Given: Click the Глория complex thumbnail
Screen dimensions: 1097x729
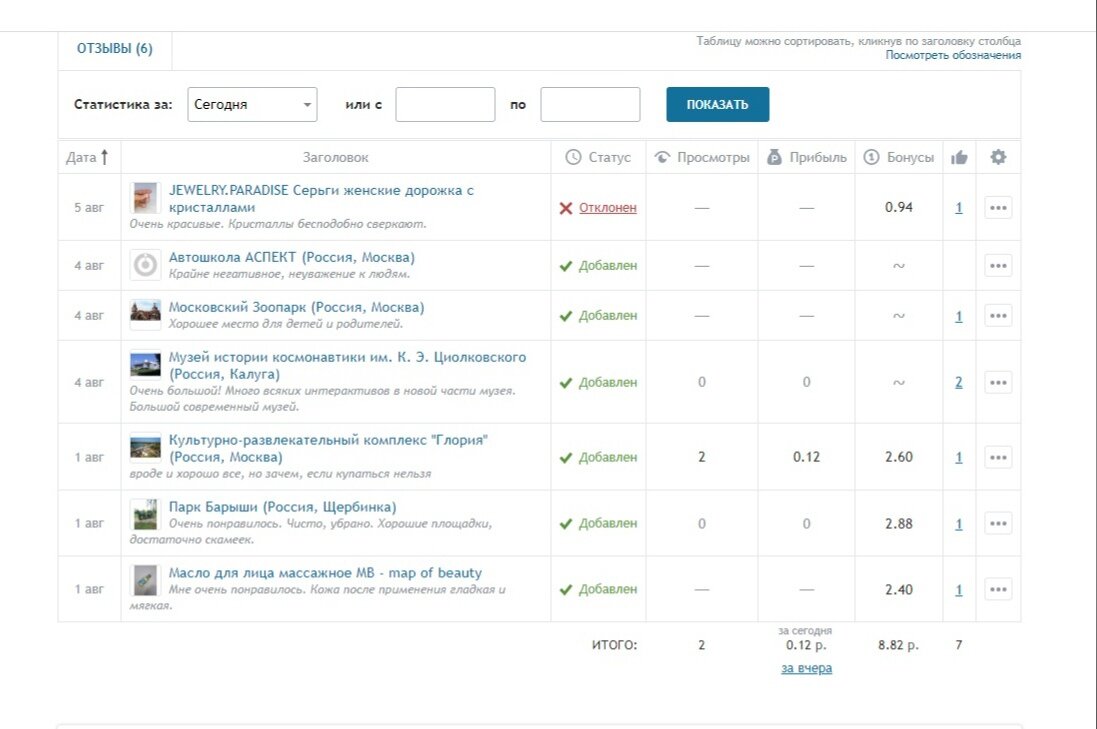Looking at the screenshot, I should 146,448.
